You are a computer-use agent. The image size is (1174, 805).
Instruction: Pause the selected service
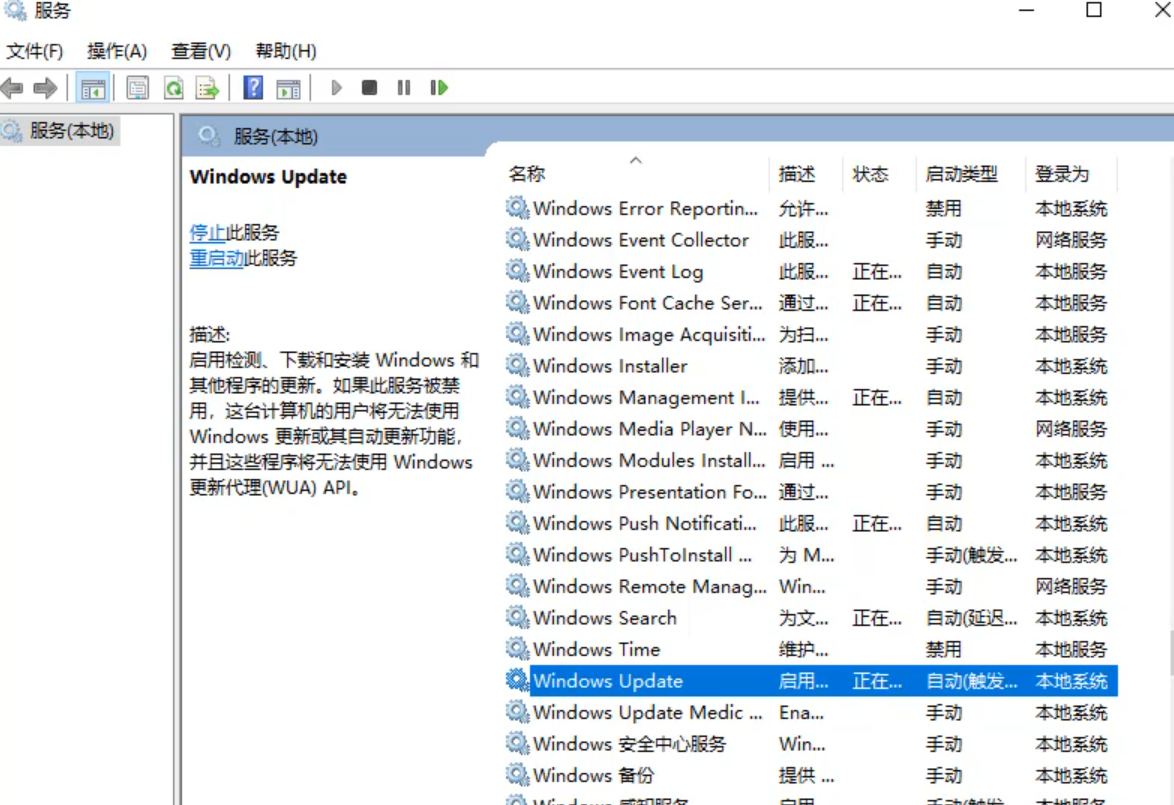pyautogui.click(x=403, y=87)
